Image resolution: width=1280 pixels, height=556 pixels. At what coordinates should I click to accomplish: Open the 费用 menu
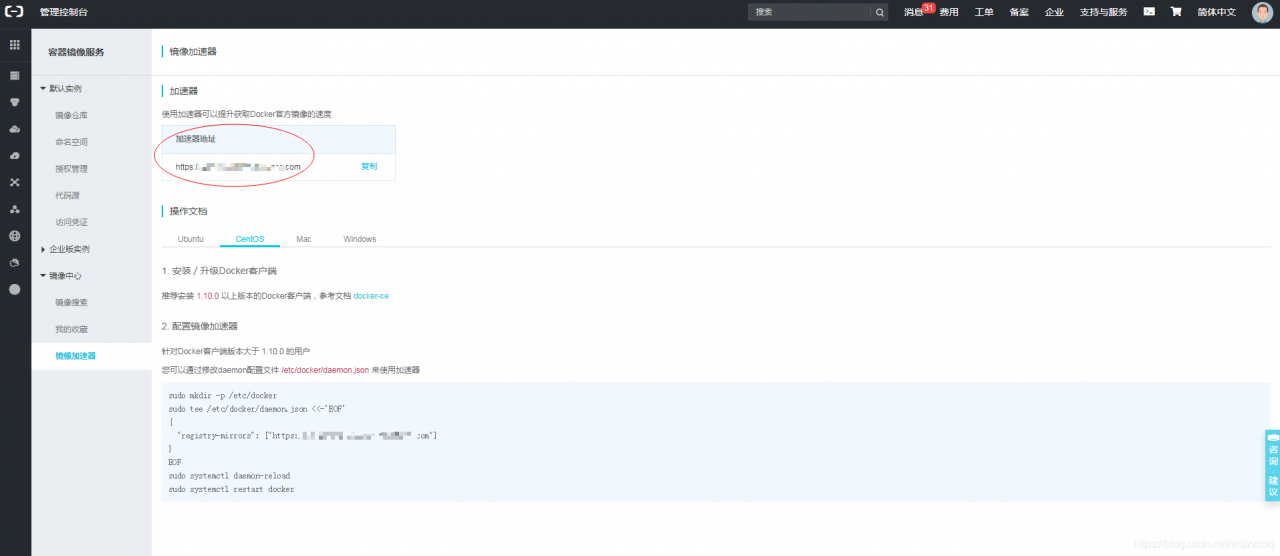coord(949,12)
